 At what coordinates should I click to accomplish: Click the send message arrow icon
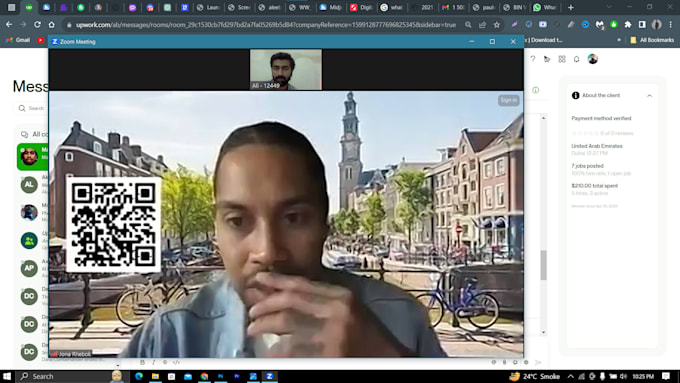[538, 362]
